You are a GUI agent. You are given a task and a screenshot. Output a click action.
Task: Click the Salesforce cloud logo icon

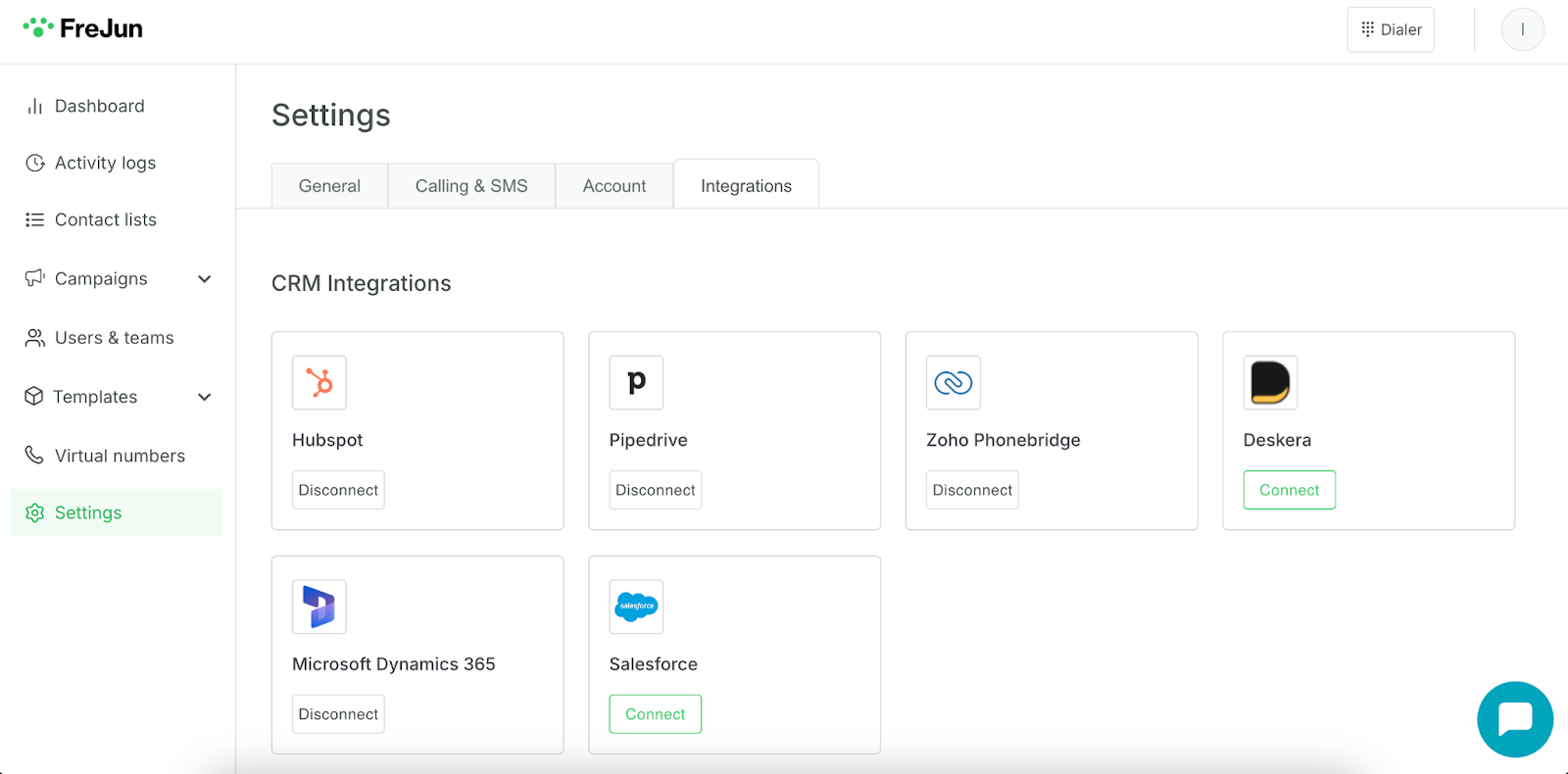coord(636,606)
